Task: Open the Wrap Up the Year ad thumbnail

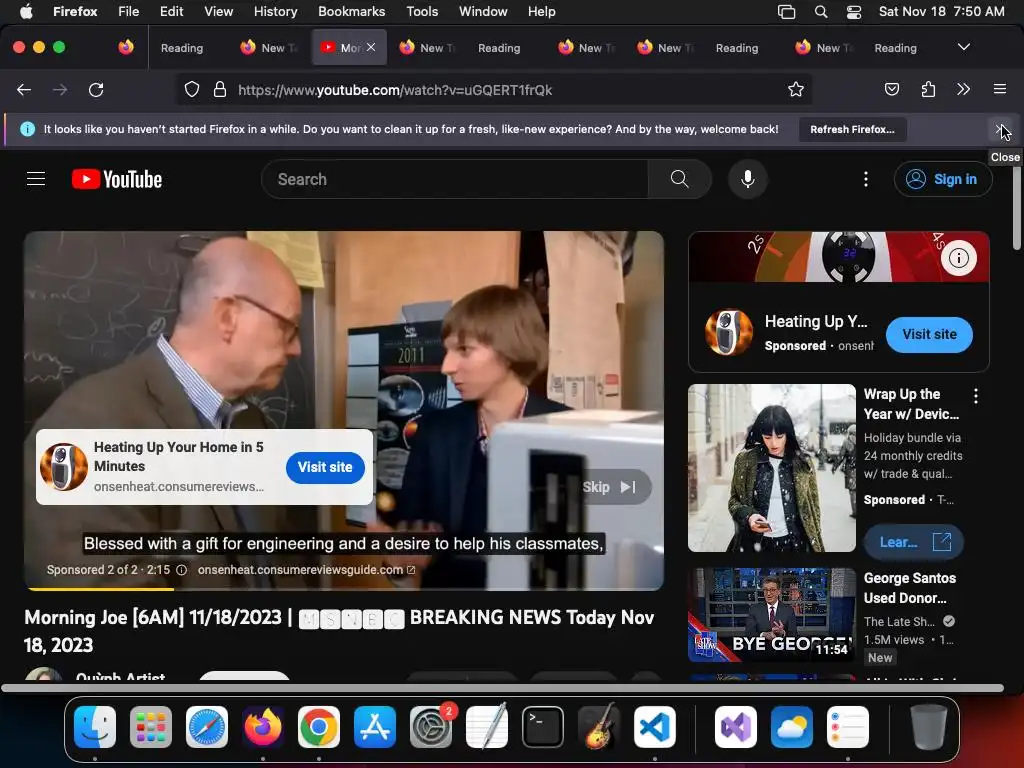Action: (x=771, y=468)
